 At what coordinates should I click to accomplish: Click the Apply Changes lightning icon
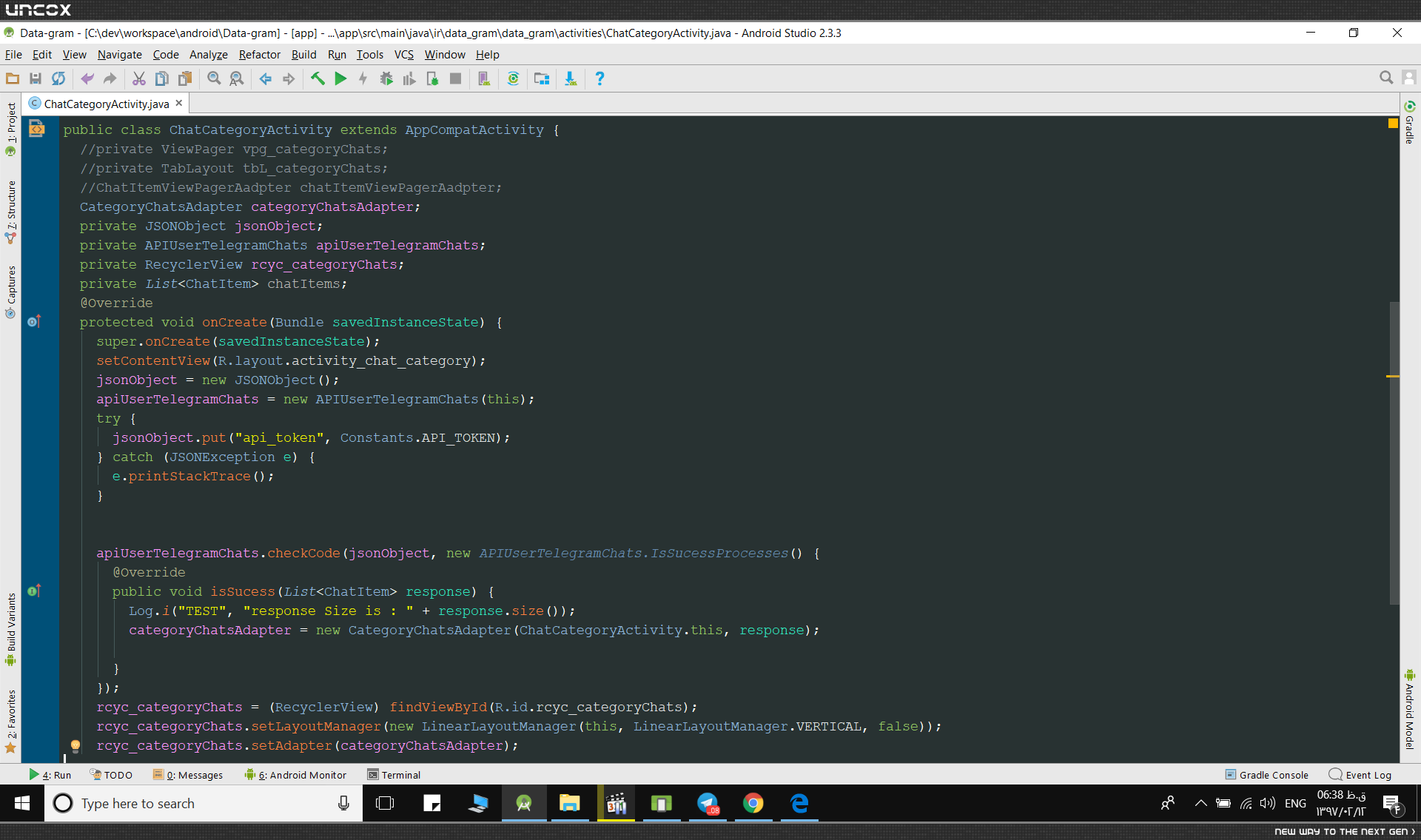coord(363,78)
